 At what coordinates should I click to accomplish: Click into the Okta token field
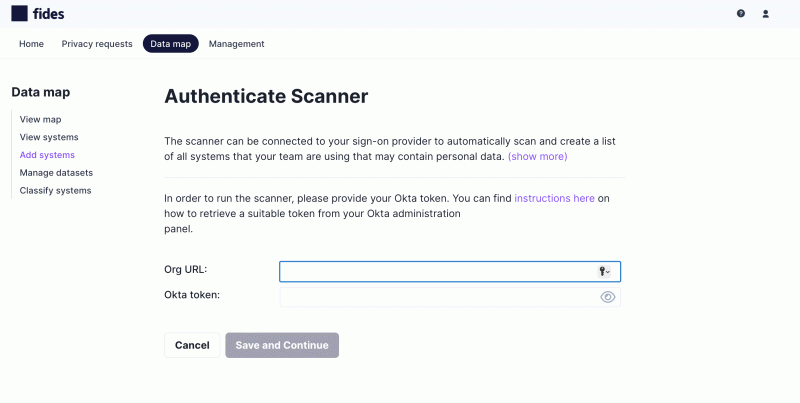point(435,297)
